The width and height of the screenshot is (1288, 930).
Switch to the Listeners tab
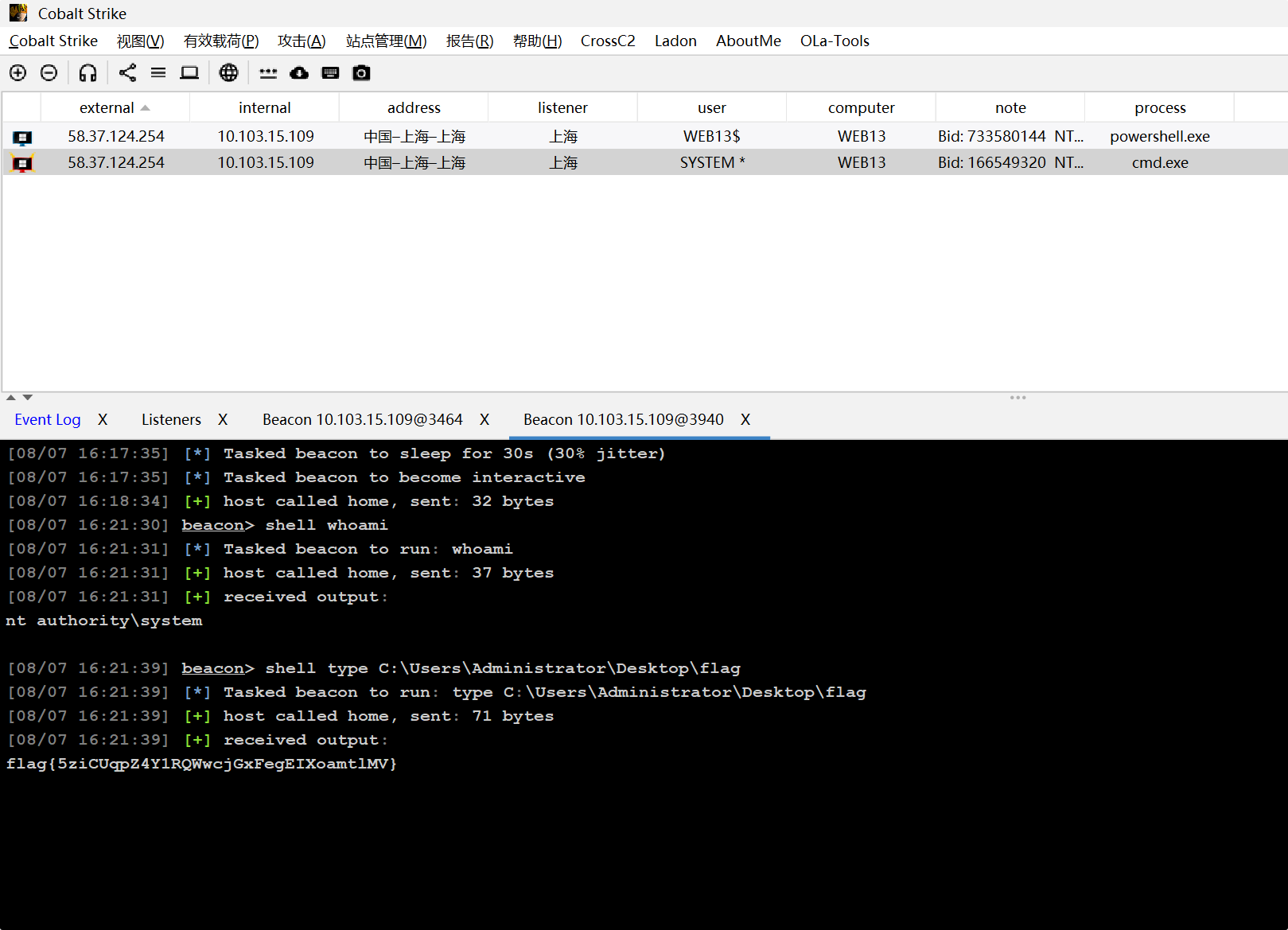tap(171, 419)
